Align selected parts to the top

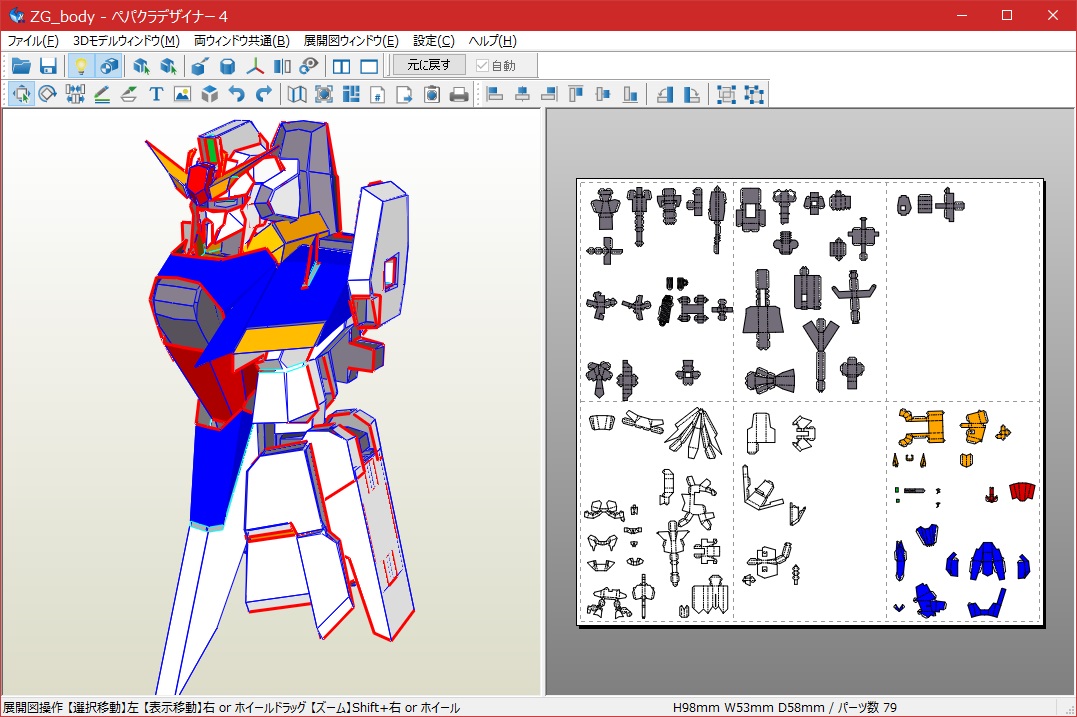tap(576, 94)
